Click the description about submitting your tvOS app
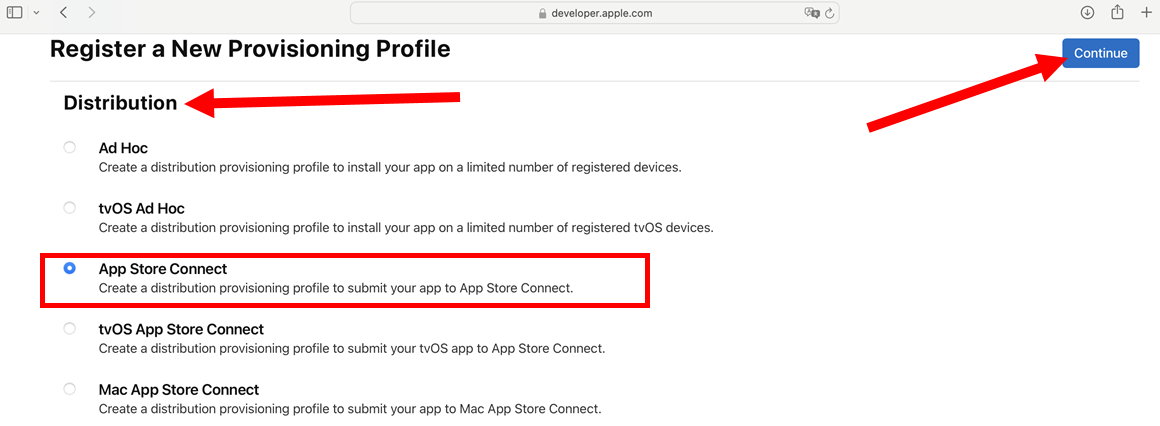The image size is (1160, 426). click(x=352, y=348)
